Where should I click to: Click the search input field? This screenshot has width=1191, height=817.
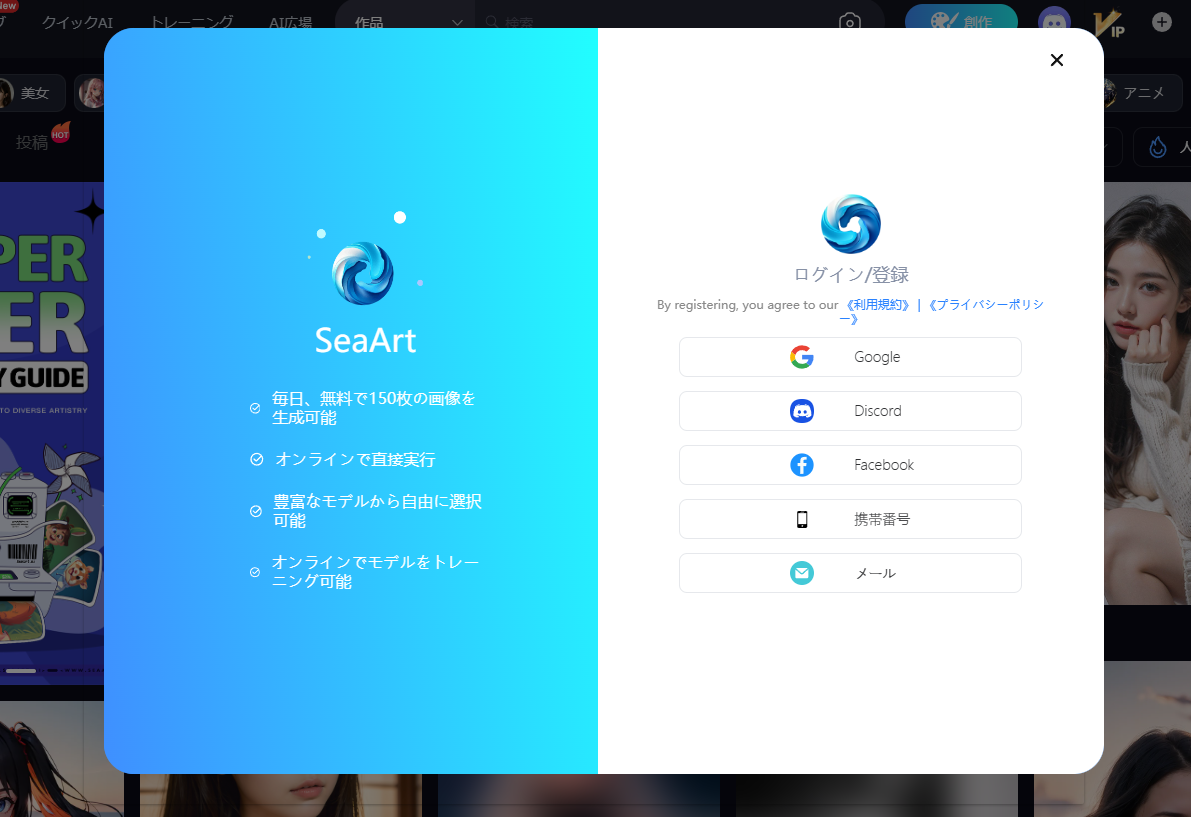(653, 23)
